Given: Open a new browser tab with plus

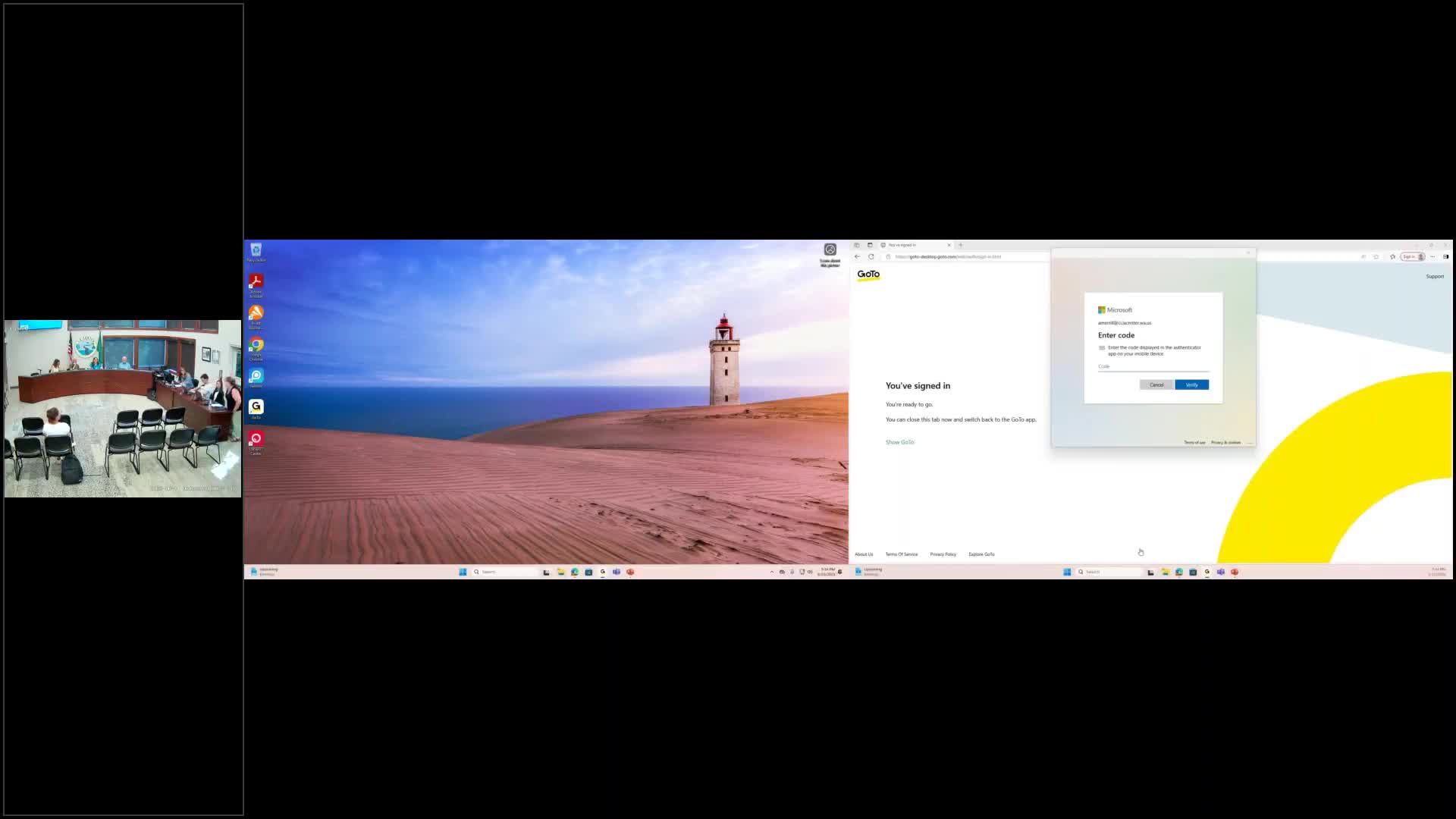Looking at the screenshot, I should click(961, 245).
